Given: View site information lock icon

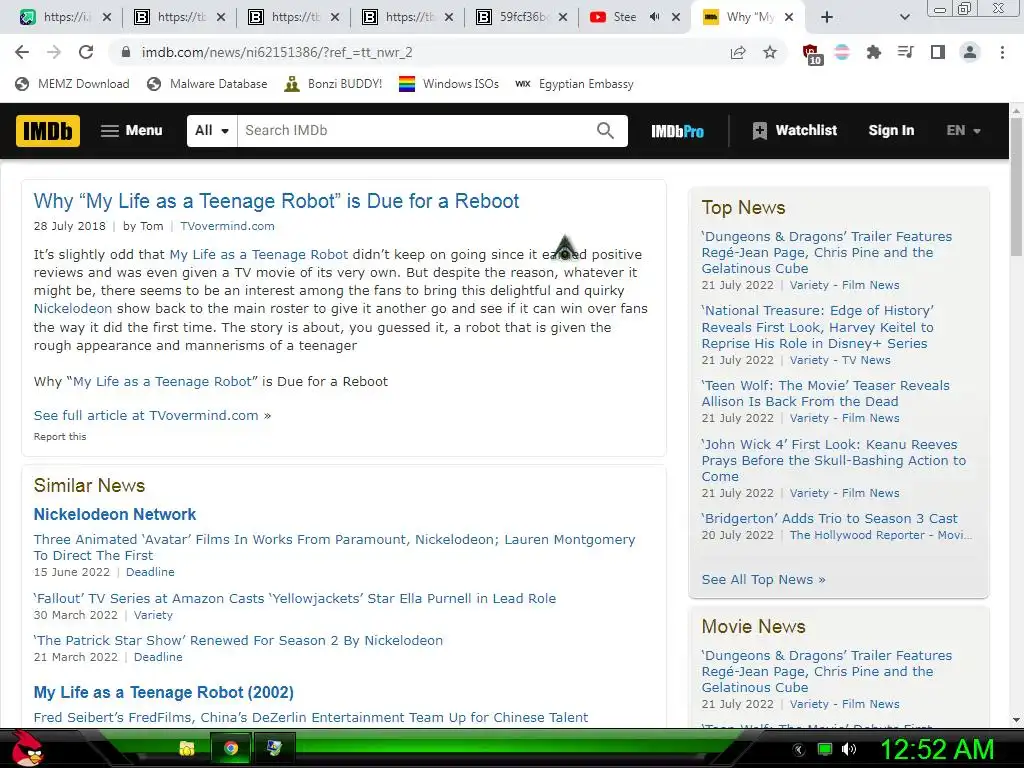Looking at the screenshot, I should [126, 52].
